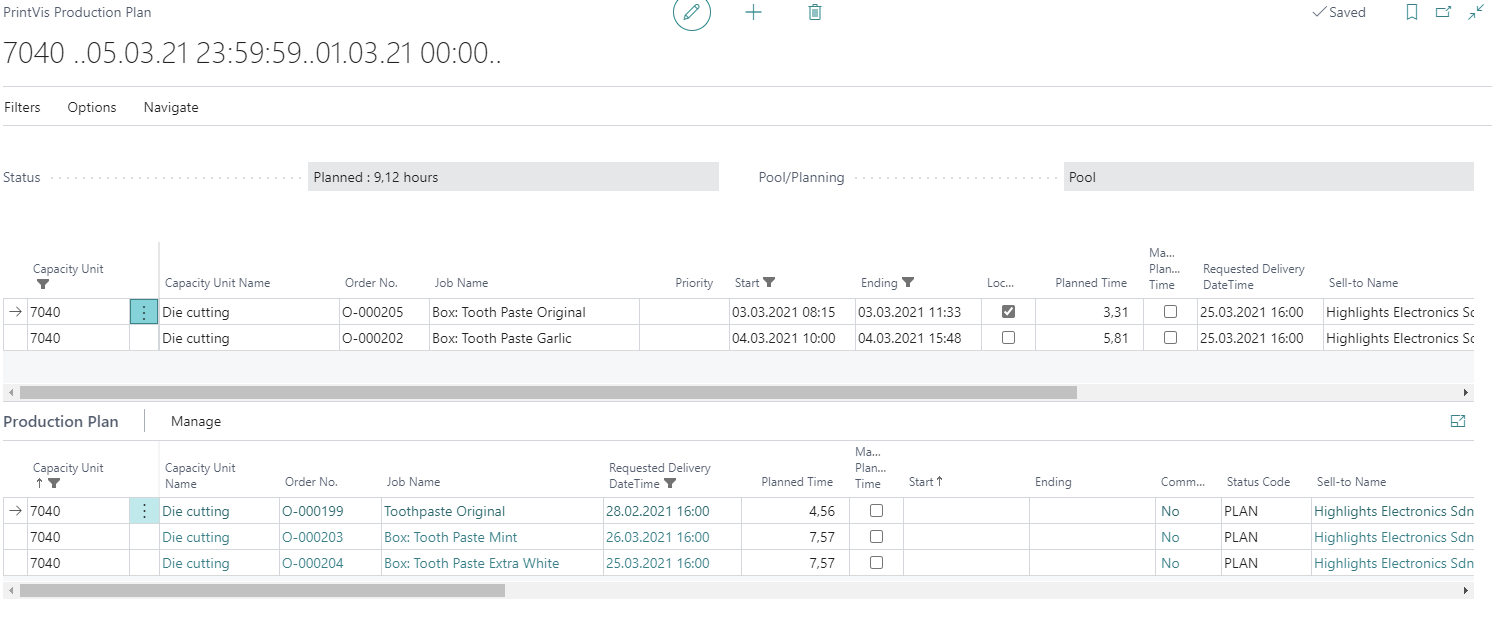Click the bookmark icon
The image size is (1508, 617).
(x=1412, y=13)
